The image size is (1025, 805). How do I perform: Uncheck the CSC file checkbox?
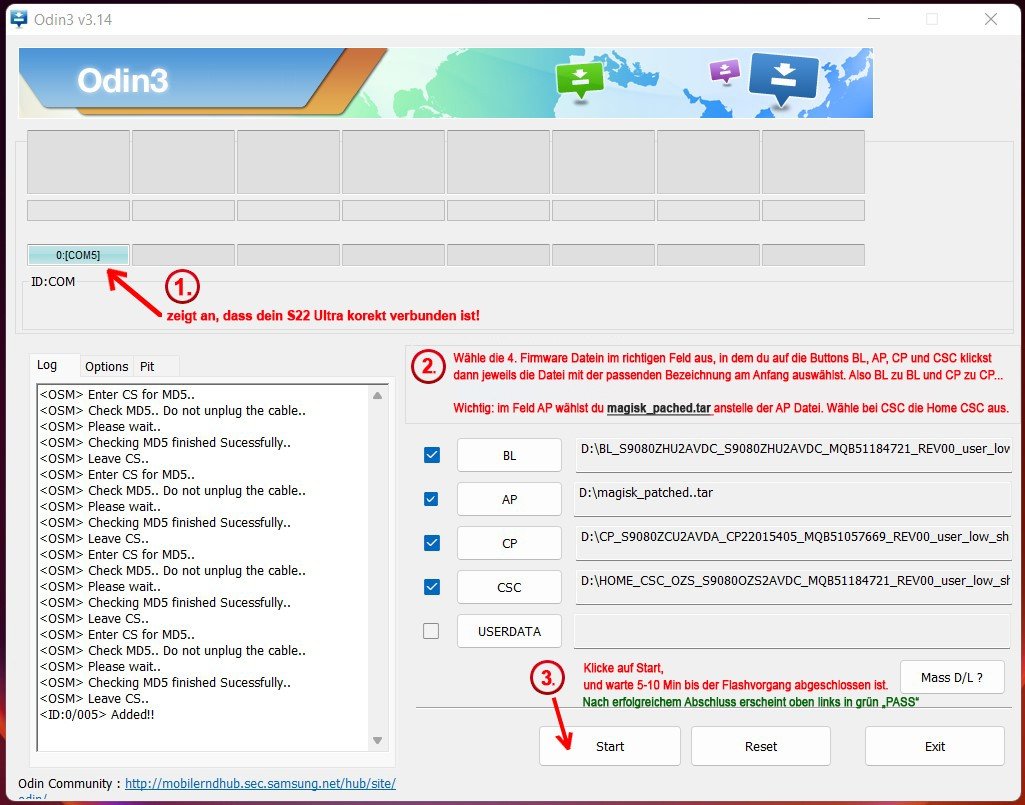coord(431,587)
